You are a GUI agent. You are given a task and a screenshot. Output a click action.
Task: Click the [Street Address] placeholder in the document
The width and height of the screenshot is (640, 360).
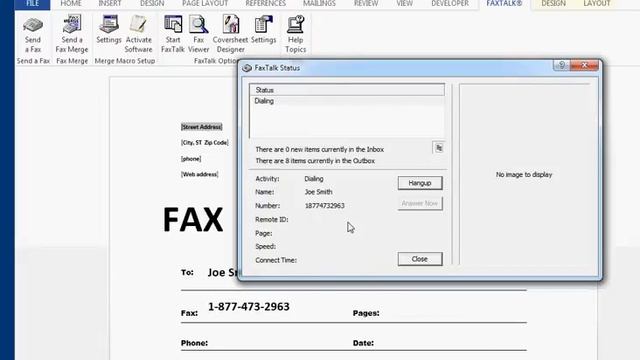pyautogui.click(x=202, y=127)
